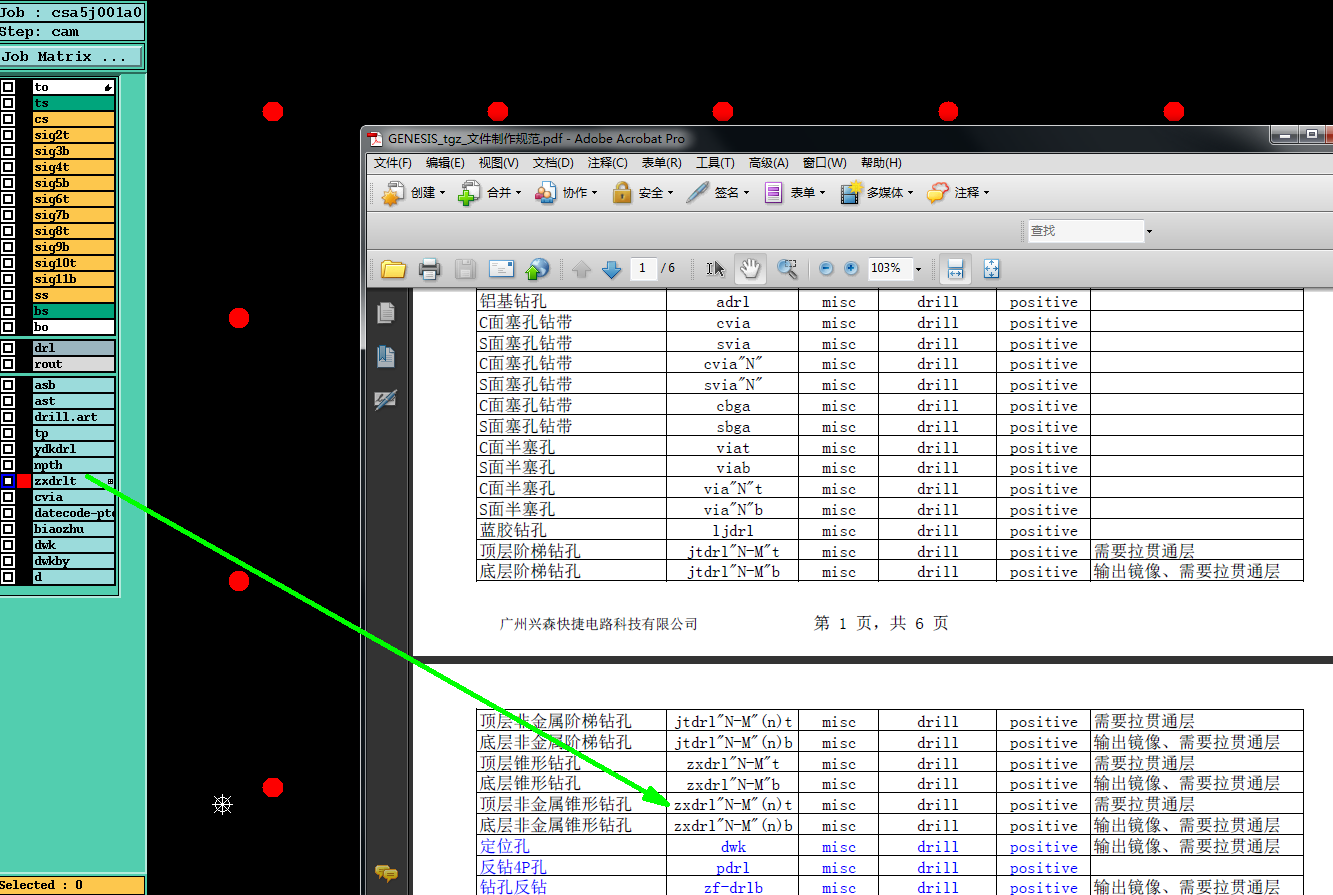This screenshot has height=895, width=1333.
Task: Click the 查找 search field
Action: click(1085, 231)
